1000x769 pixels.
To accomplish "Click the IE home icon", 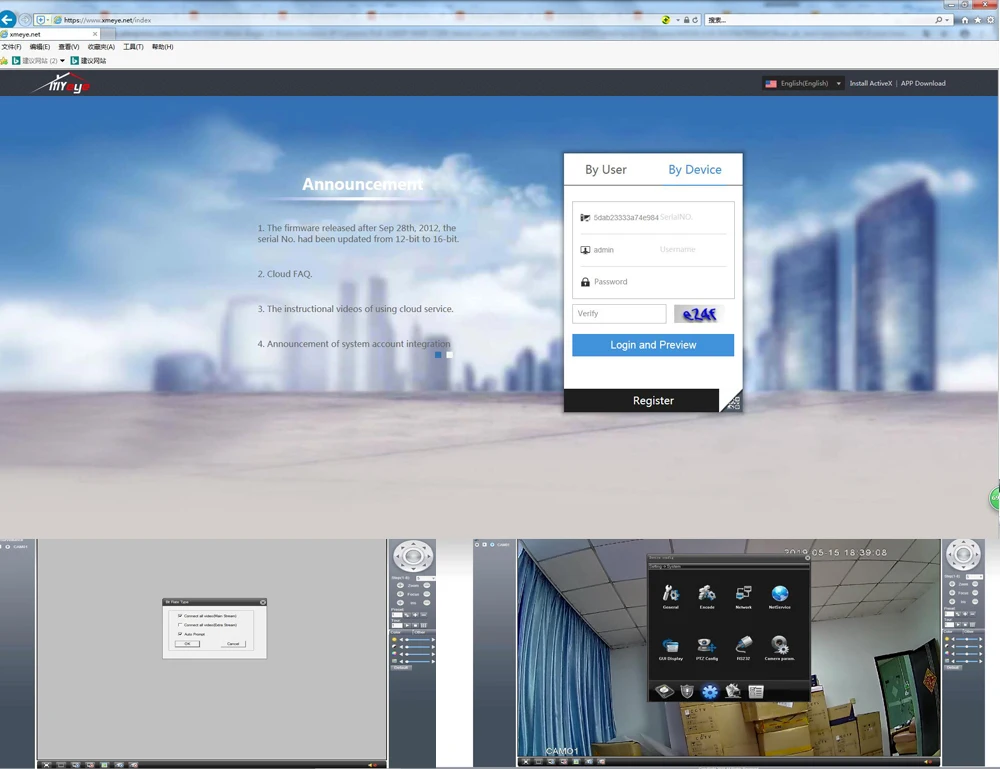I will 965,20.
